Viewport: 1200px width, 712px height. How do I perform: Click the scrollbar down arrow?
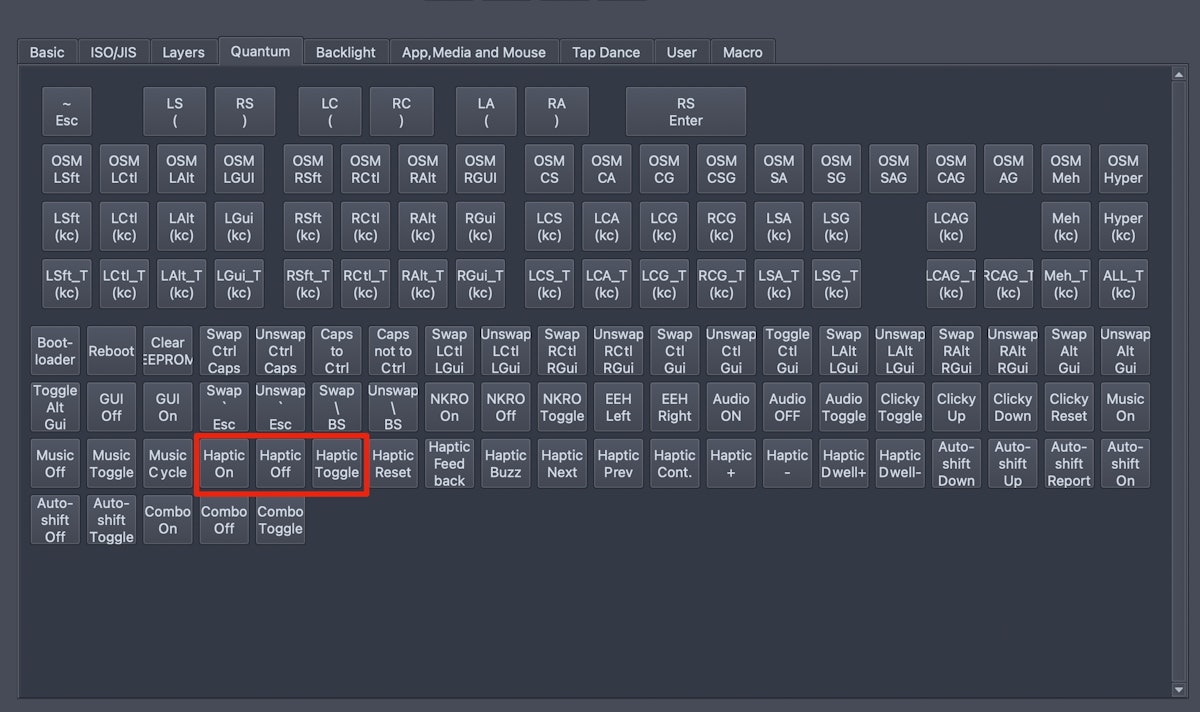coord(1179,689)
